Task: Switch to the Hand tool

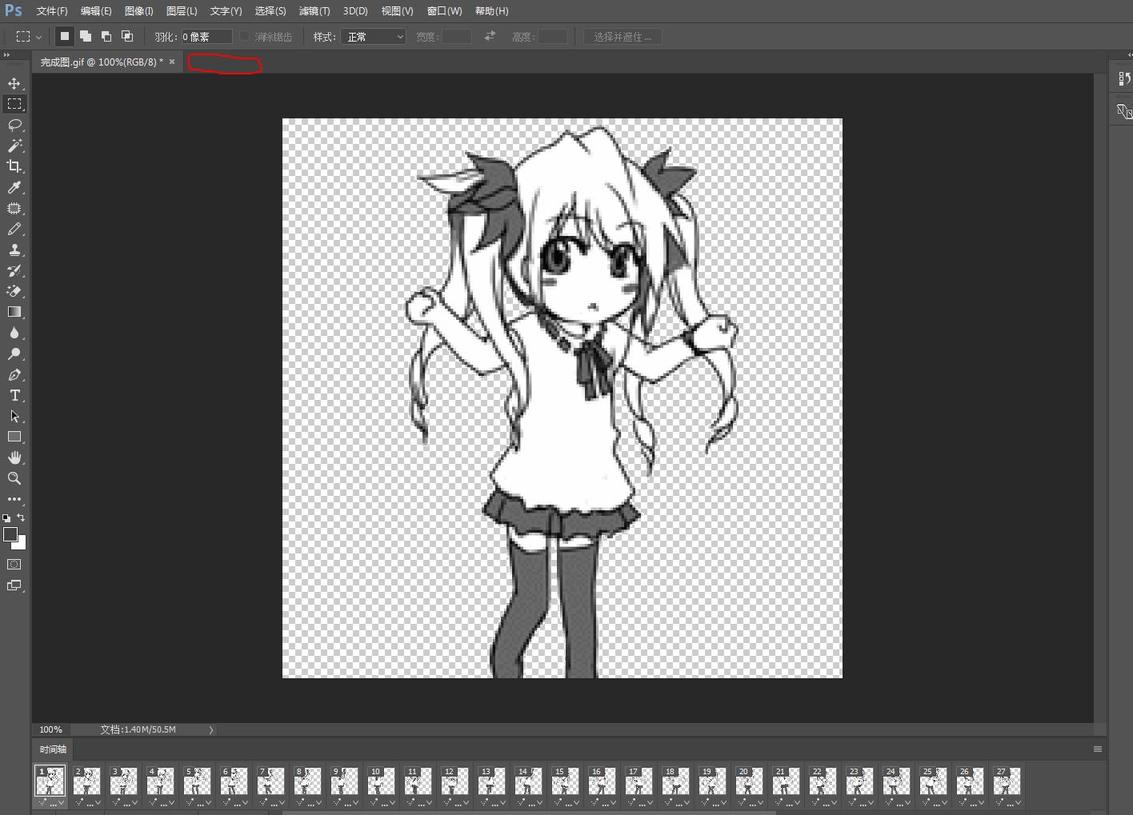Action: (x=14, y=458)
